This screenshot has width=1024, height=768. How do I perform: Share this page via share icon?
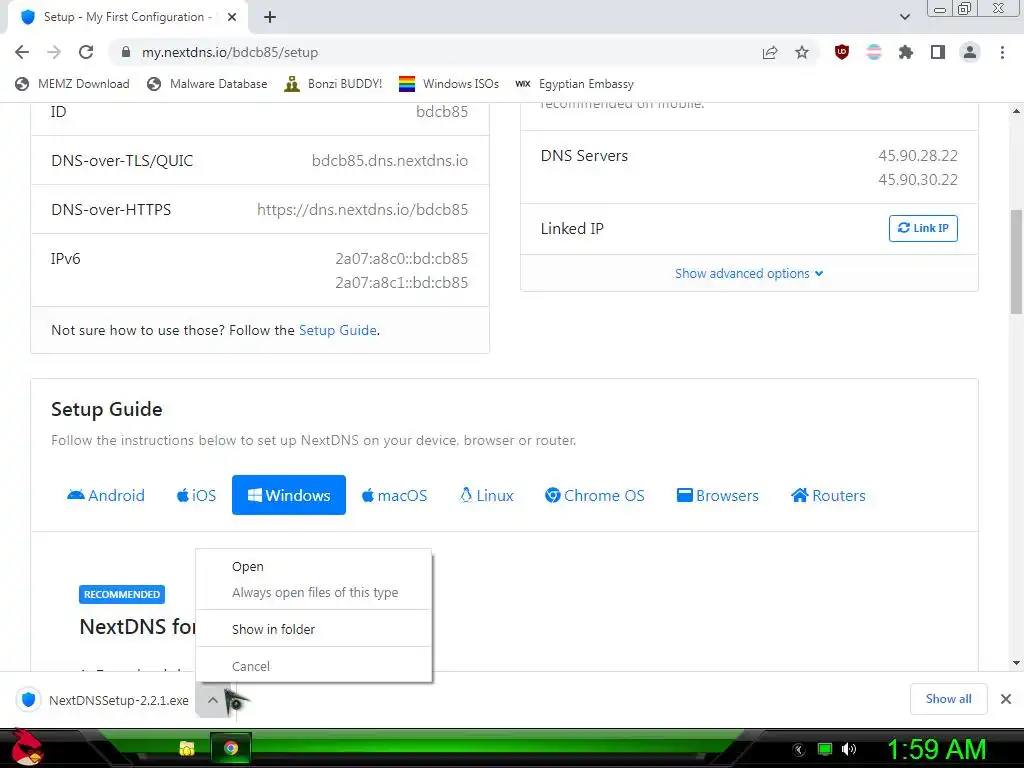coord(770,52)
